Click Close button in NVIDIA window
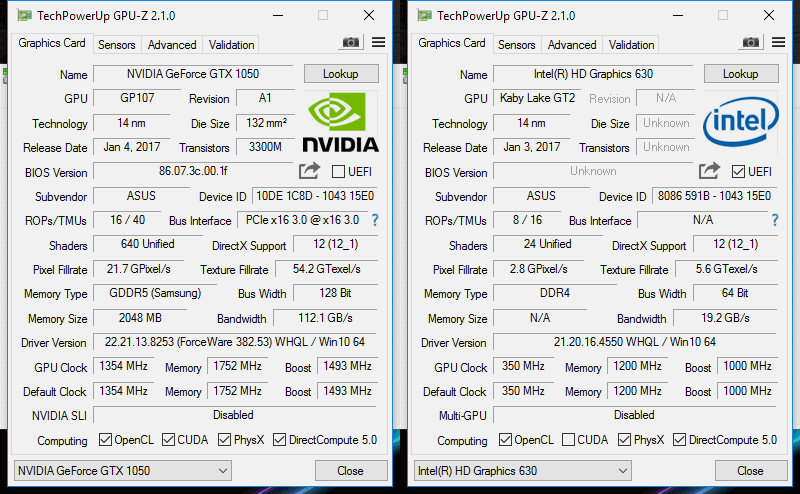This screenshot has width=800, height=494. coord(351,471)
